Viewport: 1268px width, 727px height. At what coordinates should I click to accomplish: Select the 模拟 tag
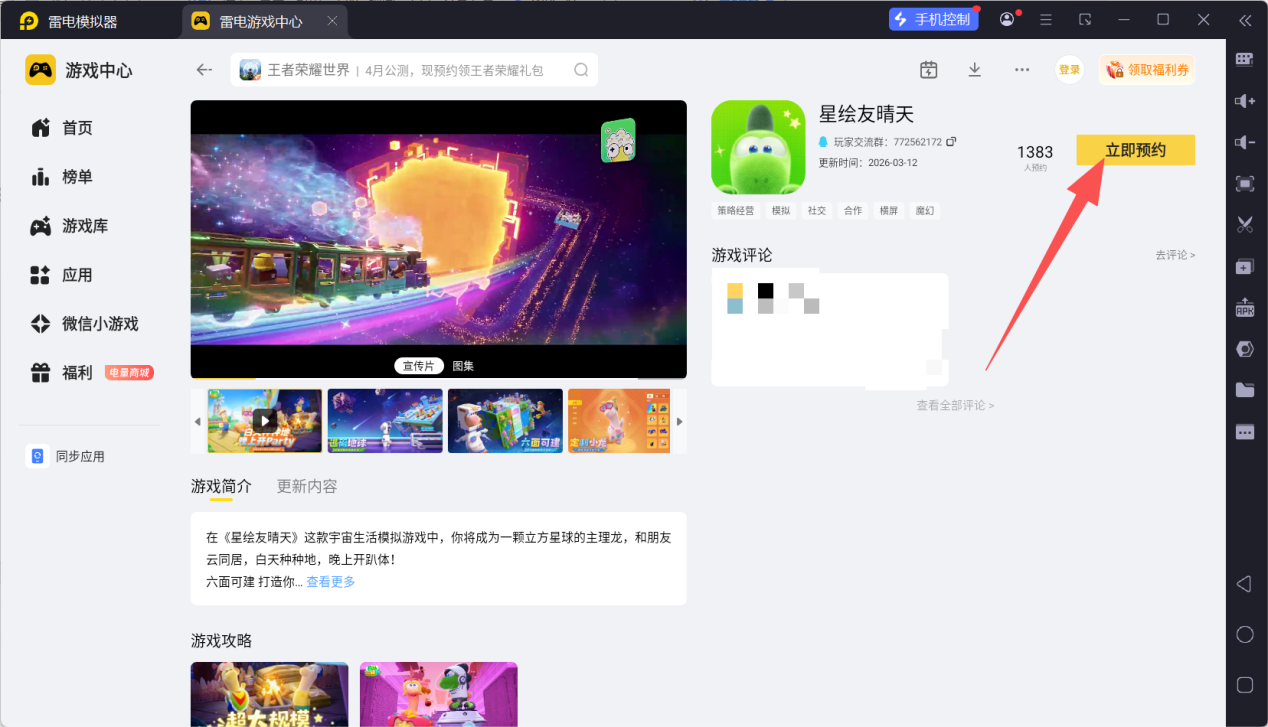[780, 211]
